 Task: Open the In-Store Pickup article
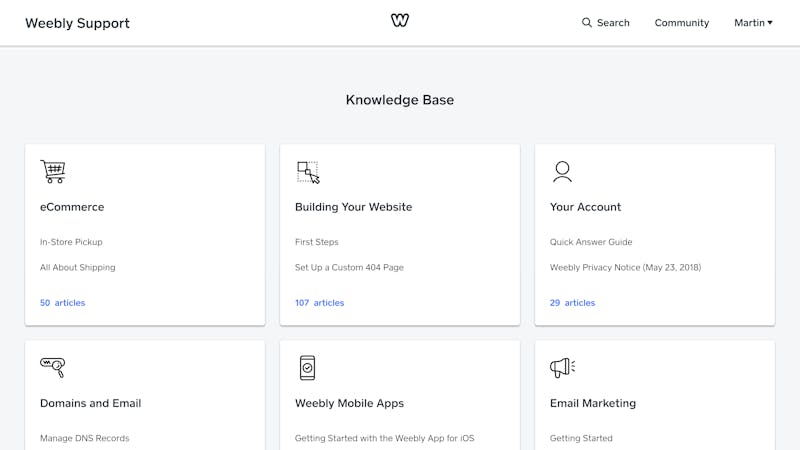[x=71, y=242]
